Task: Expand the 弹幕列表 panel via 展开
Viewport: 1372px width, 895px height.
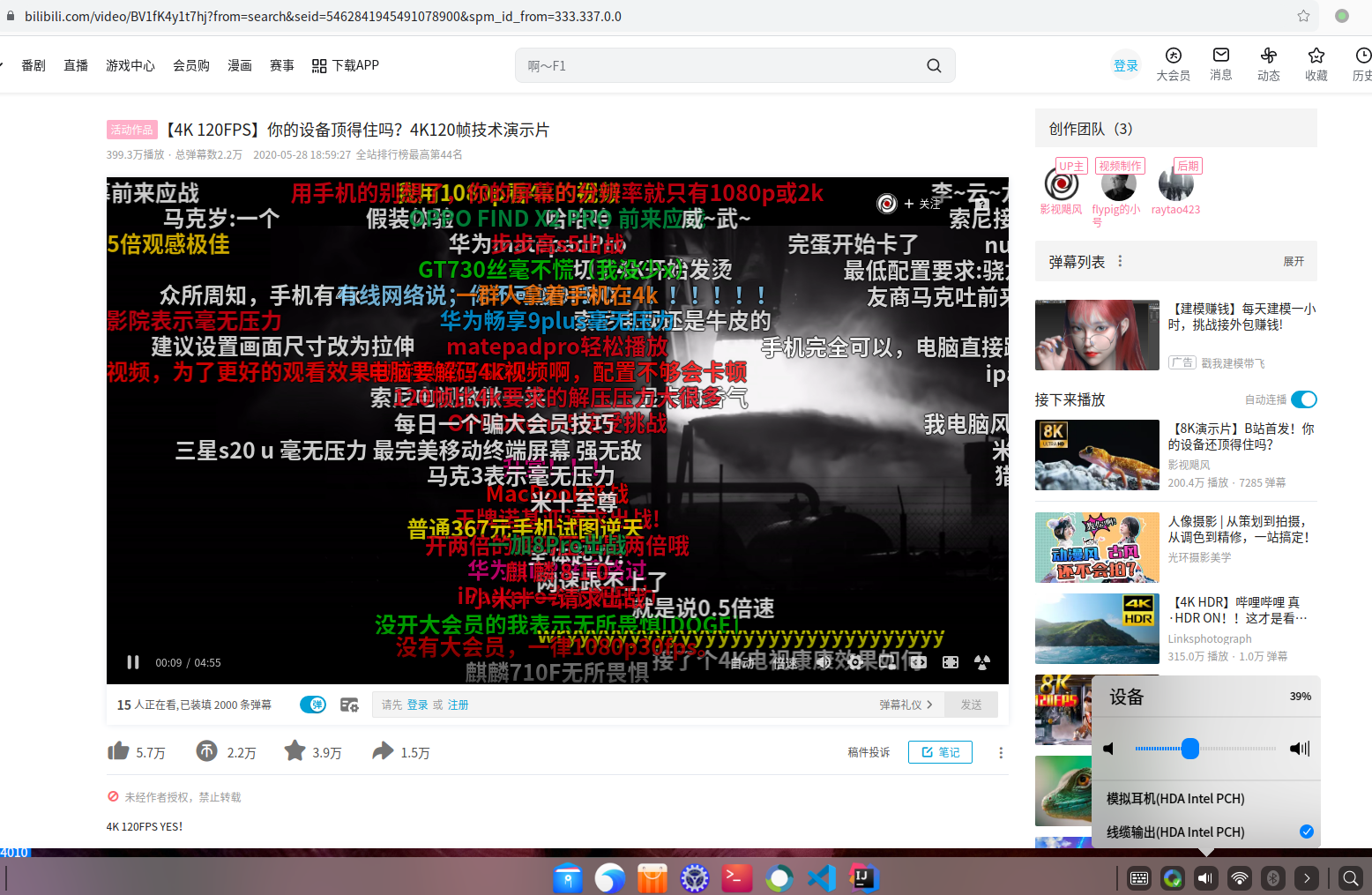Action: point(1294,261)
